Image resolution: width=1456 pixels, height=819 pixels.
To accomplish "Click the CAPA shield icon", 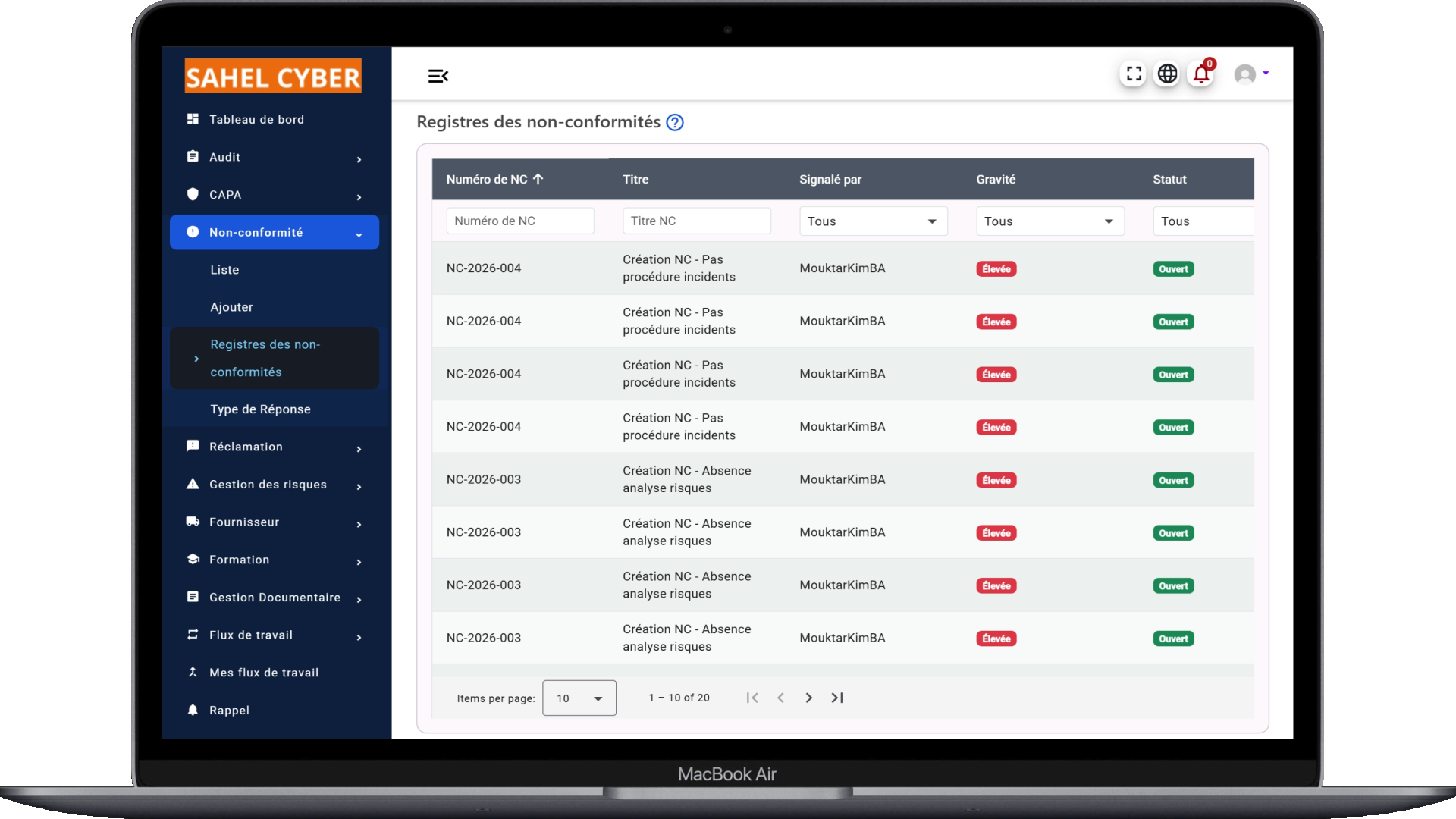I will tap(193, 194).
